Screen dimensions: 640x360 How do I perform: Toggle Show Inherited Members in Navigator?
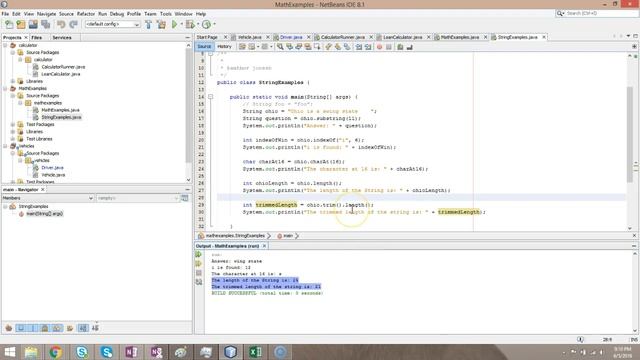9,328
